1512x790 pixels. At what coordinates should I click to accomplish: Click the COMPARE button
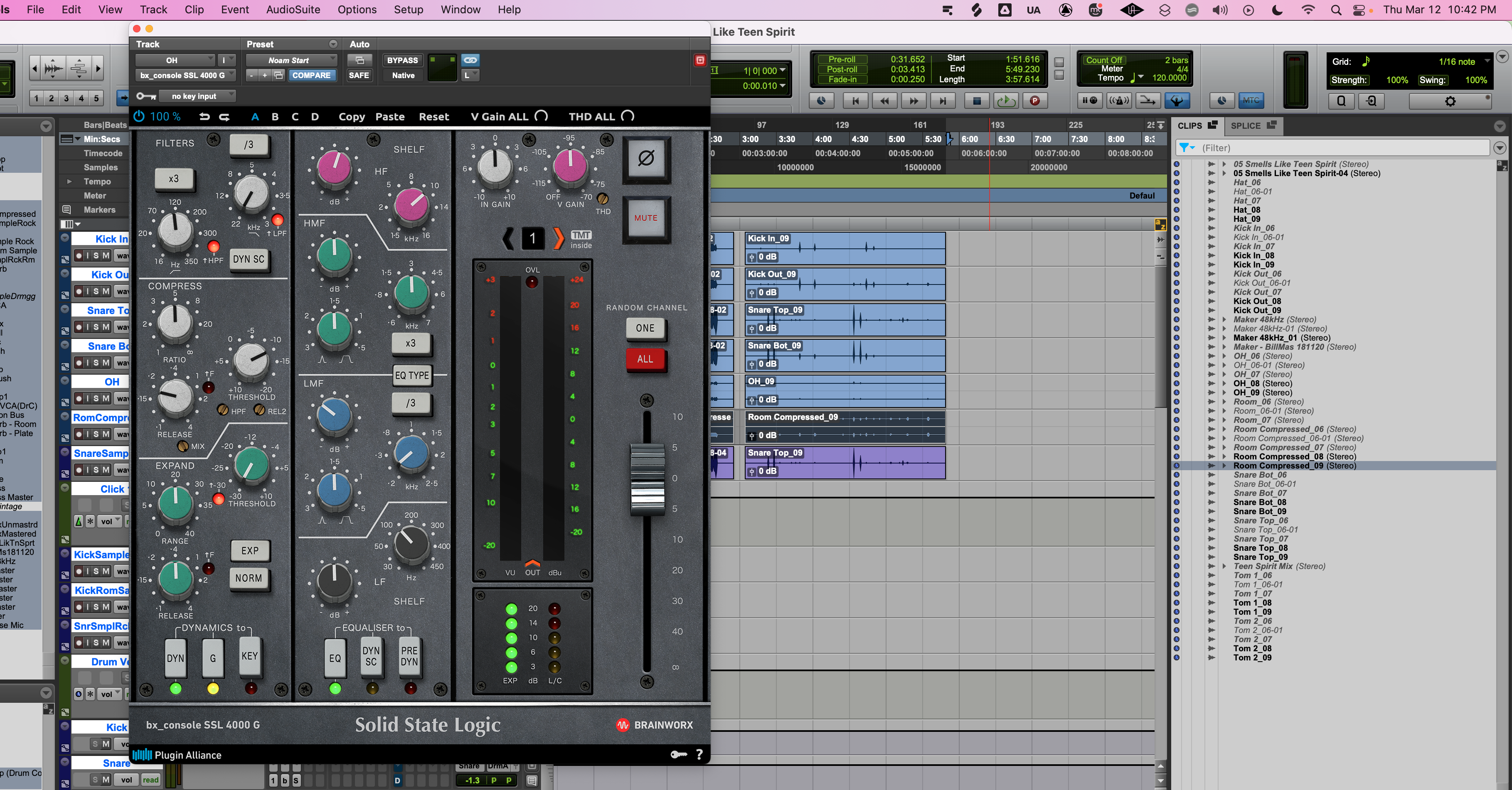(x=311, y=75)
